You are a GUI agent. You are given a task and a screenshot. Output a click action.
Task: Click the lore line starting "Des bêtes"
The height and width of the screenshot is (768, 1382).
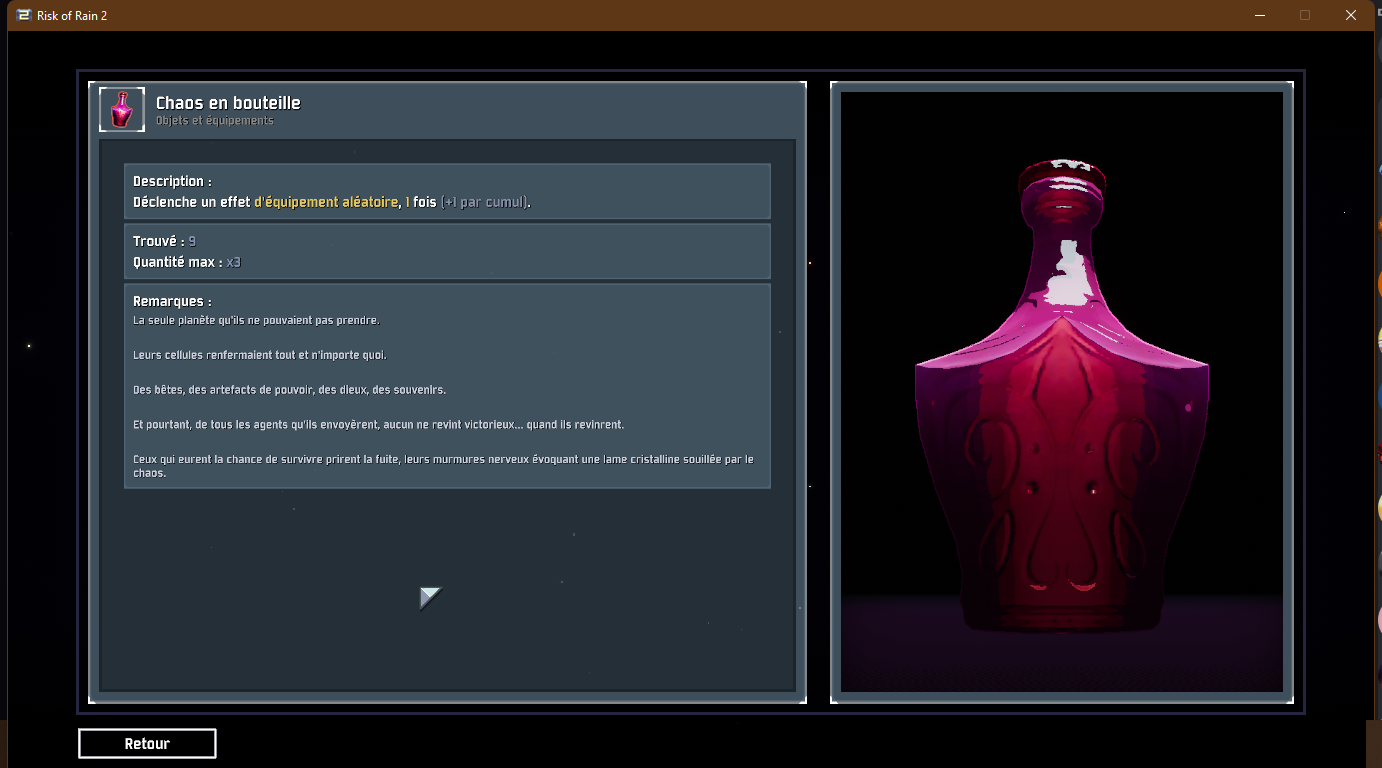click(289, 390)
